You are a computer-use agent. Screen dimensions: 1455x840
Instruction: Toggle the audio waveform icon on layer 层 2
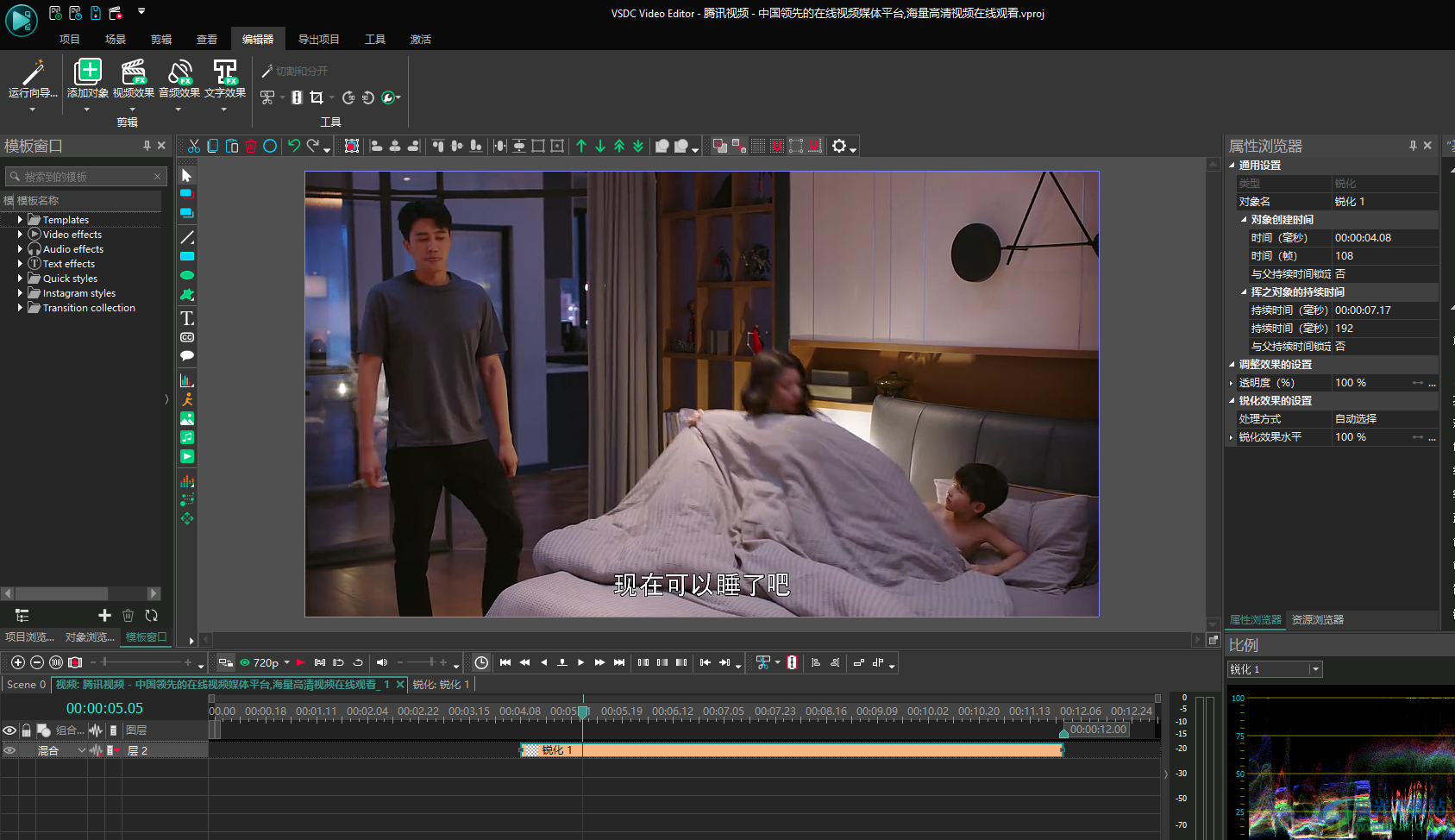click(96, 750)
